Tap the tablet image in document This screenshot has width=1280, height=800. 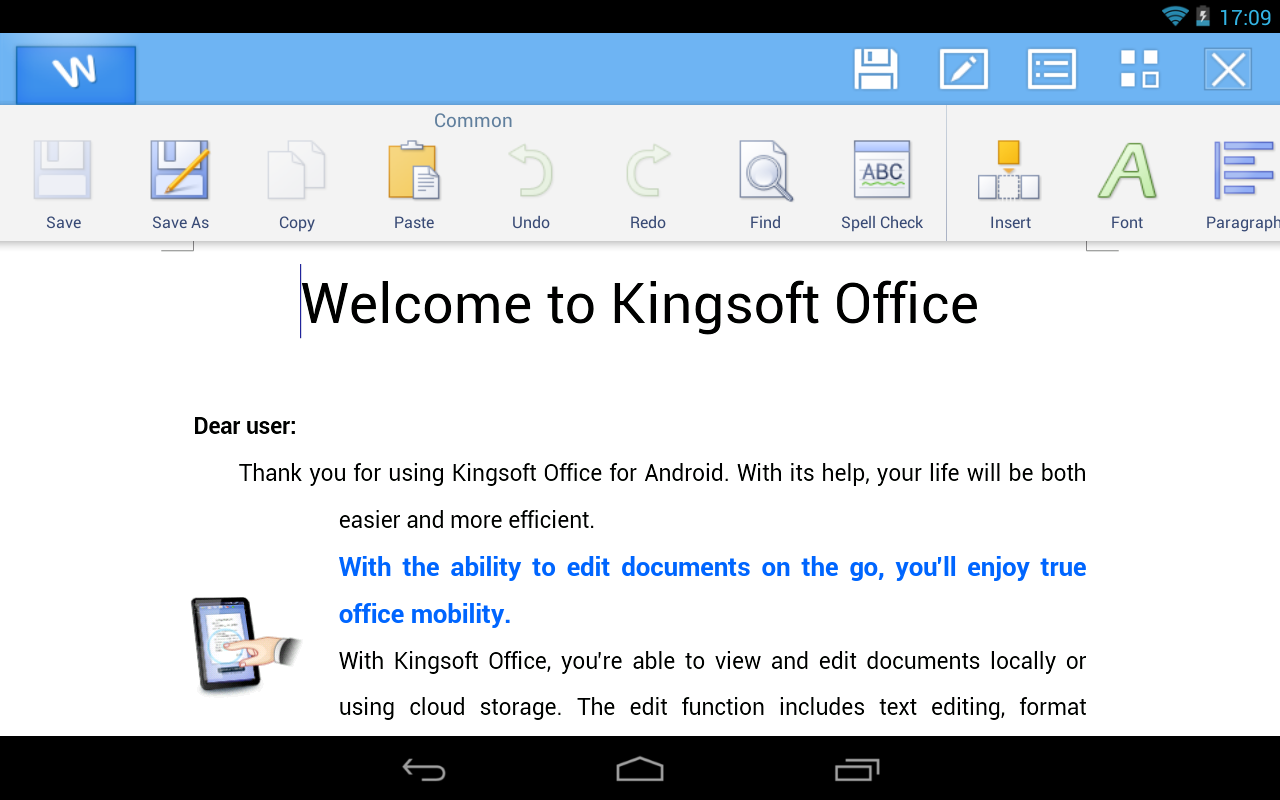pos(244,644)
